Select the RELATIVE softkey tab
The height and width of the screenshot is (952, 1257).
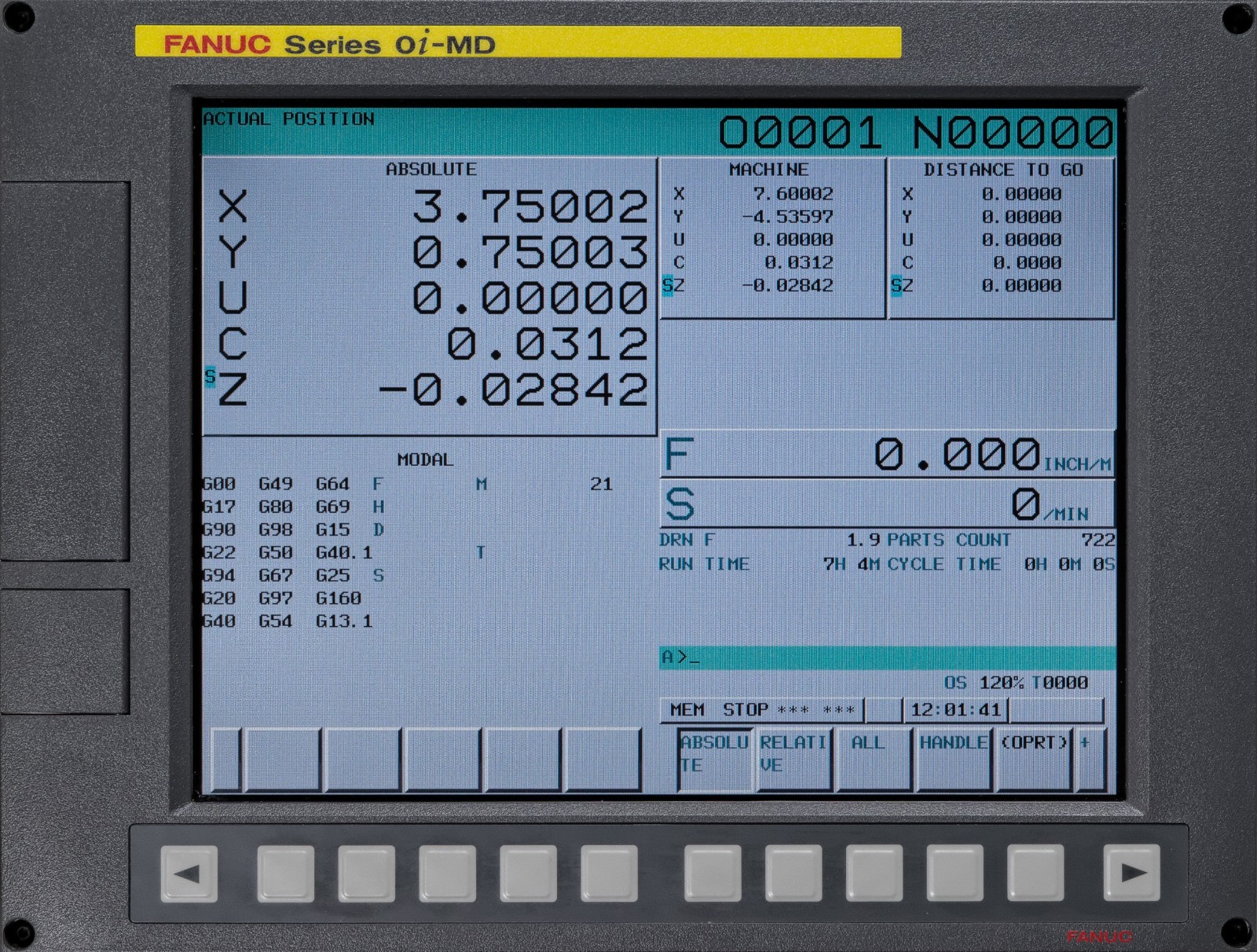pyautogui.click(x=793, y=759)
